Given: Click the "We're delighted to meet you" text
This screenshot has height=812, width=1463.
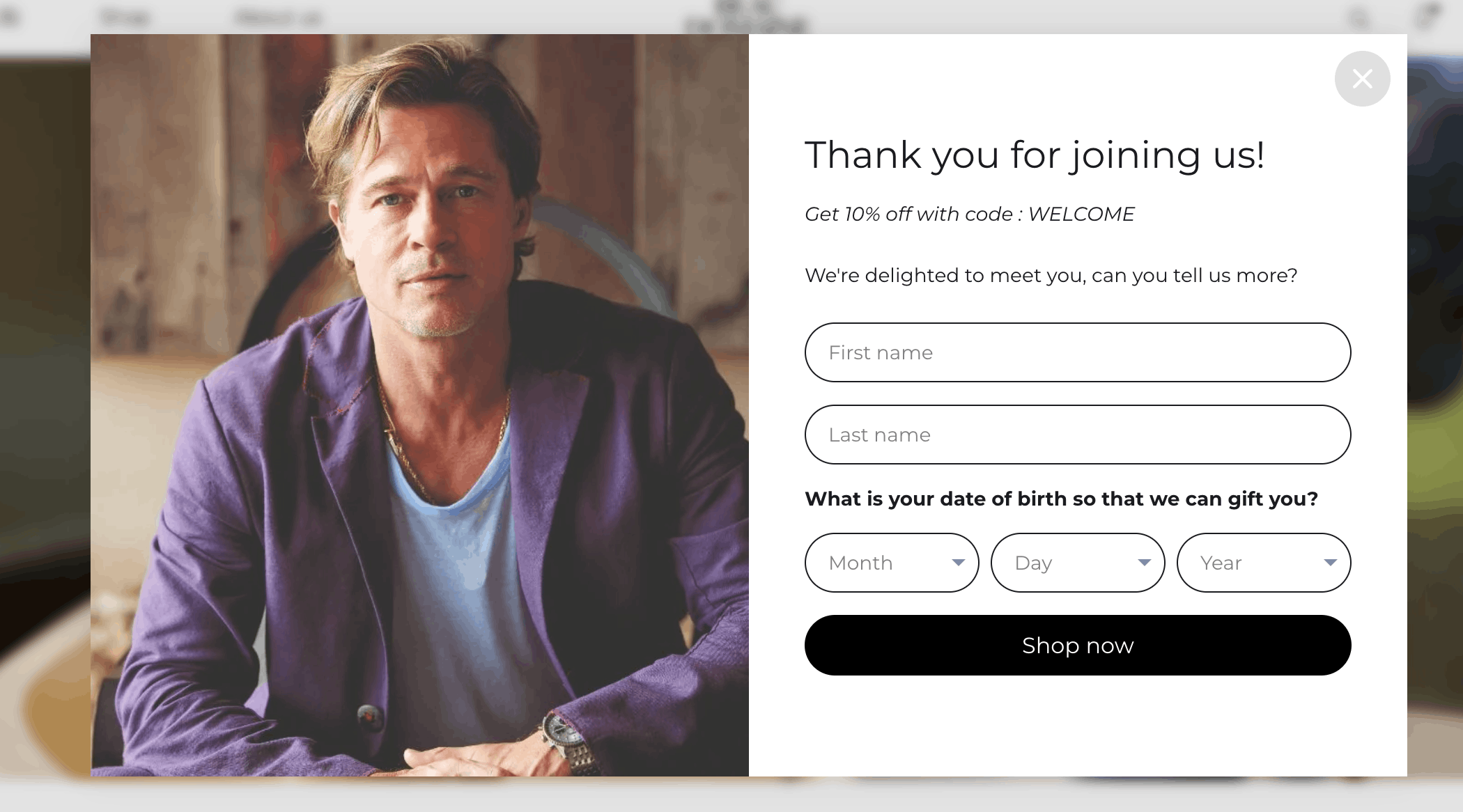Looking at the screenshot, I should pyautogui.click(x=1051, y=275).
